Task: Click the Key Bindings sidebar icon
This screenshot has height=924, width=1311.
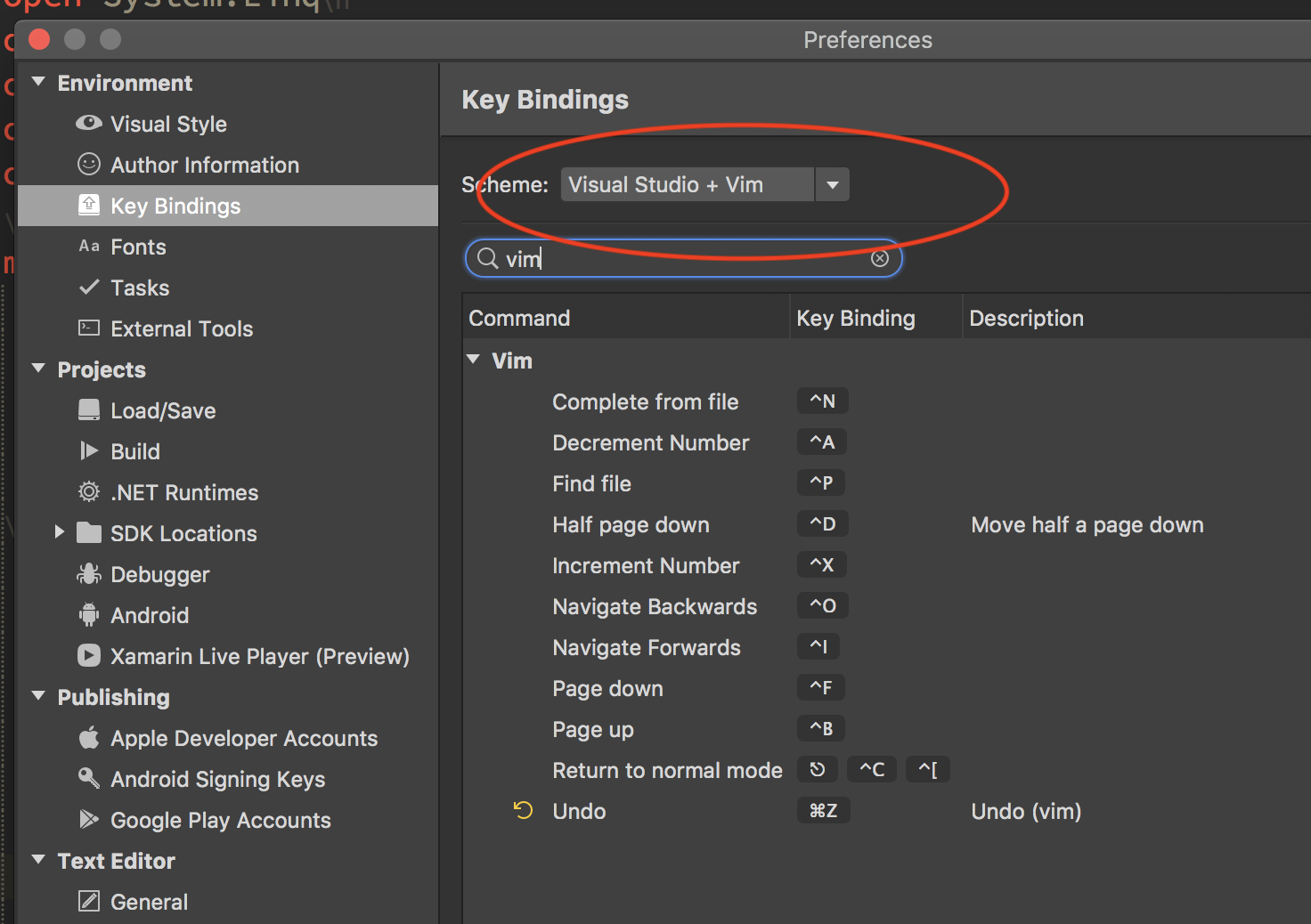Action: [89, 205]
